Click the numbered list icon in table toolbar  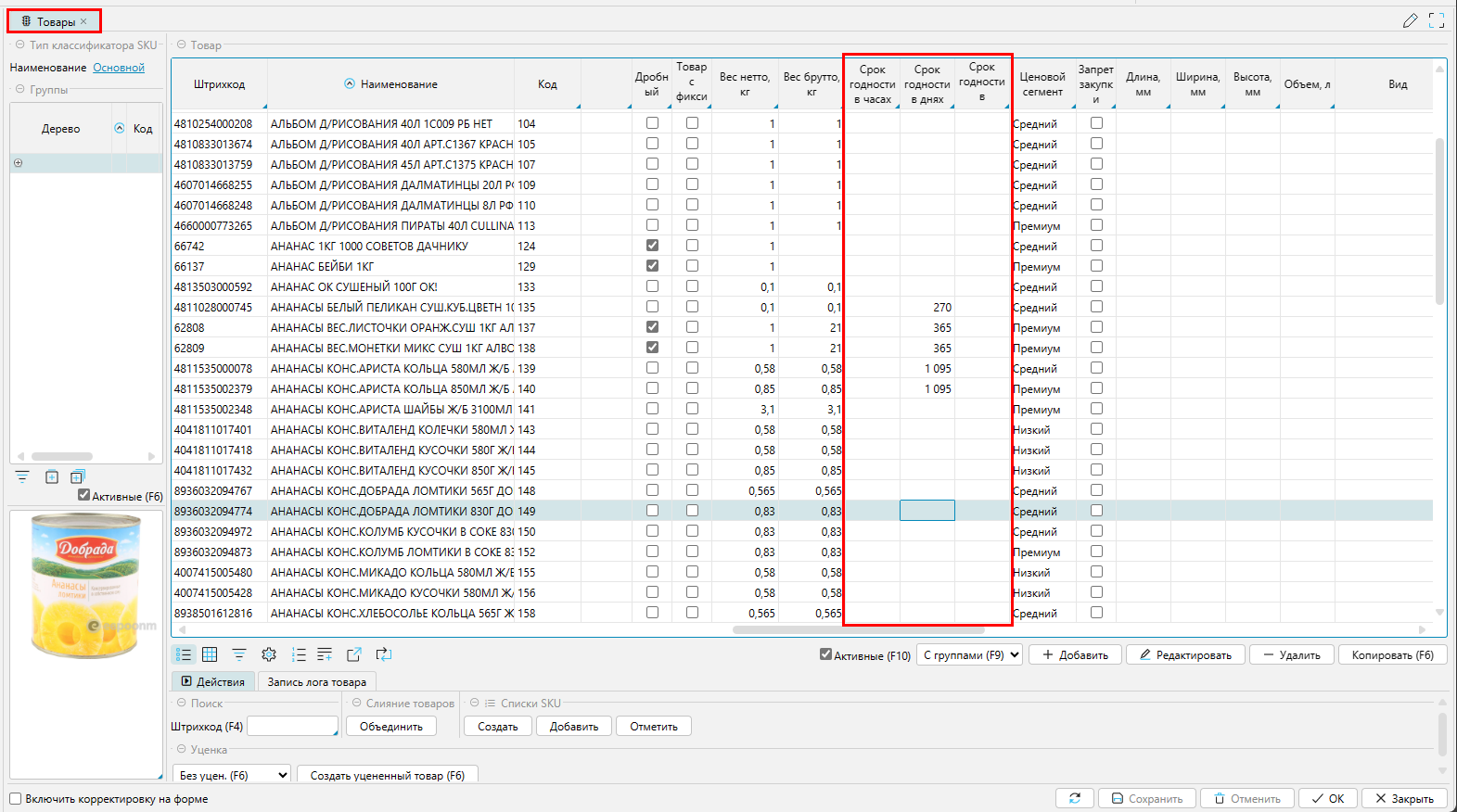pos(299,654)
